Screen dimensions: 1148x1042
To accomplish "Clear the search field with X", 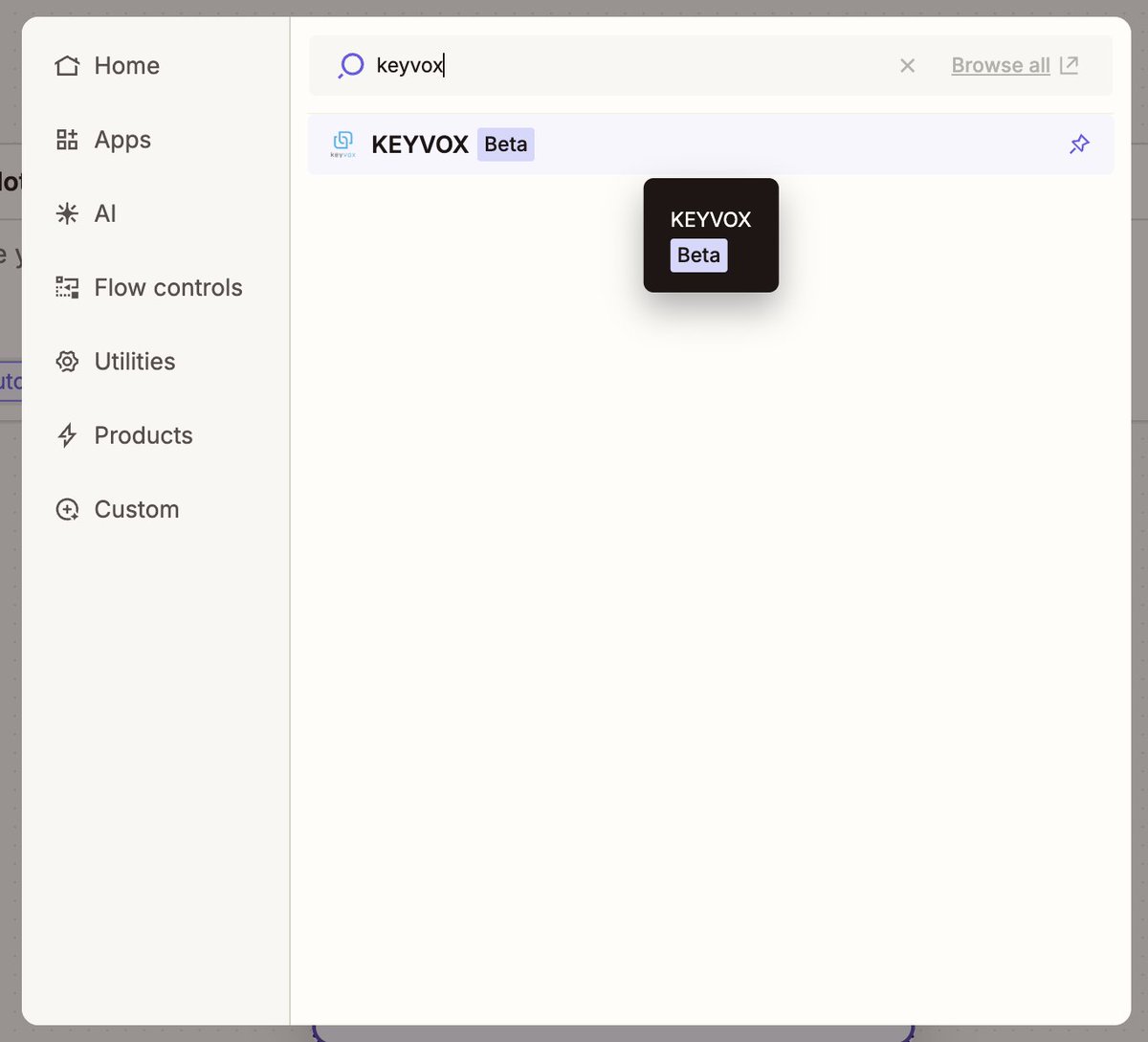I will pyautogui.click(x=908, y=65).
